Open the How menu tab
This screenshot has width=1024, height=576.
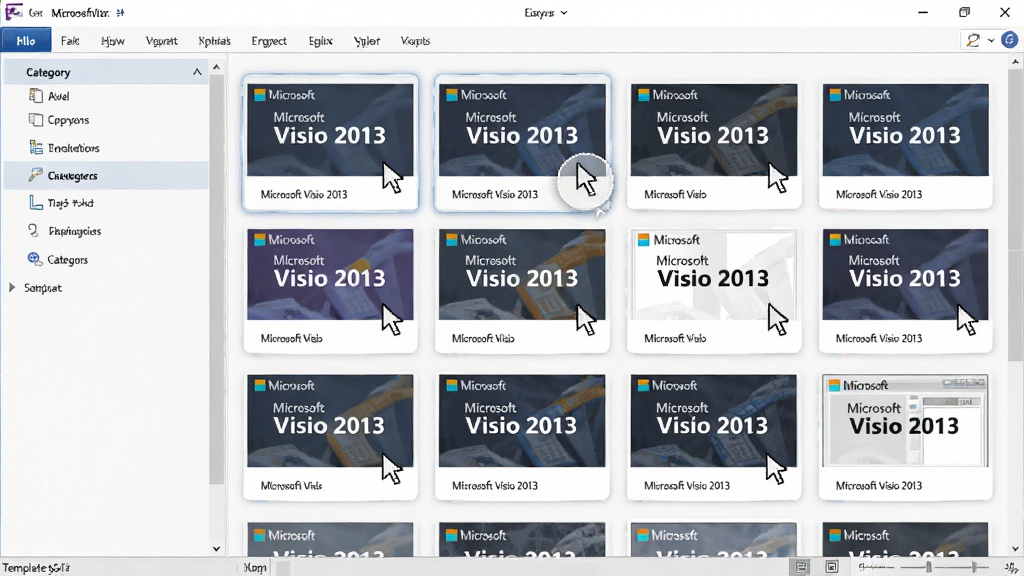[112, 40]
